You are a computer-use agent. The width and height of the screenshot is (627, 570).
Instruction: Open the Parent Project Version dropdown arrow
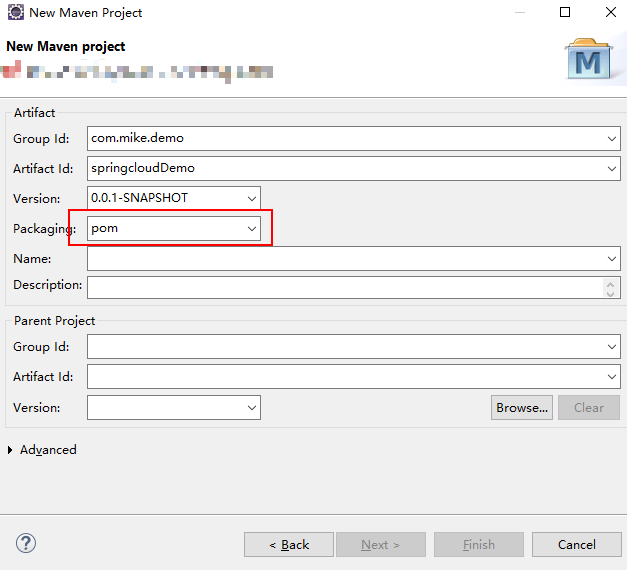point(252,408)
